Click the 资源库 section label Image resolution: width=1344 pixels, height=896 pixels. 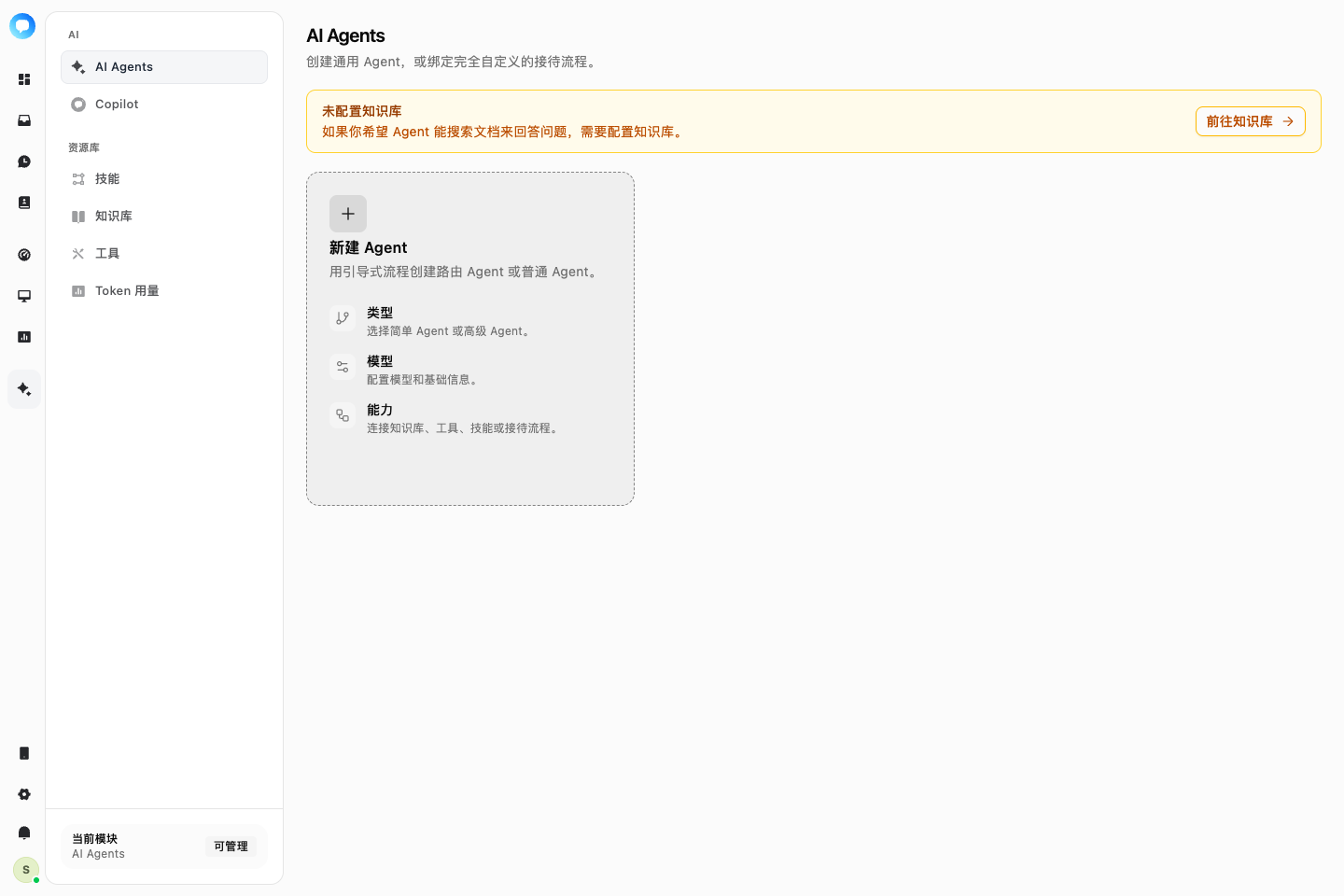(x=84, y=147)
